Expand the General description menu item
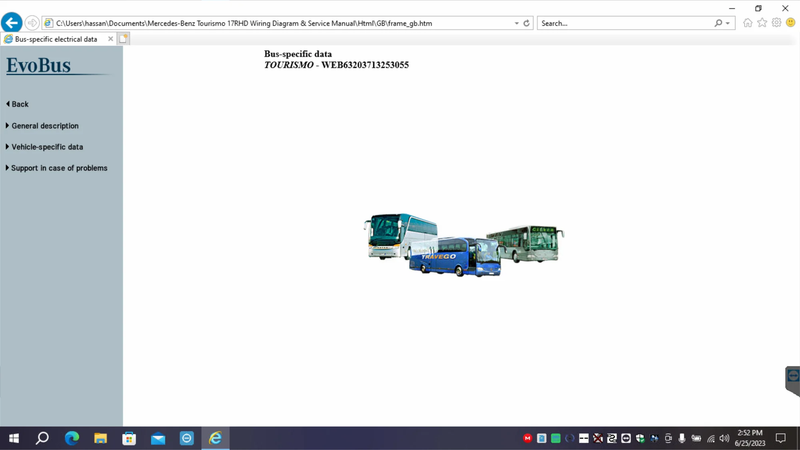The width and height of the screenshot is (800, 450). click(44, 126)
